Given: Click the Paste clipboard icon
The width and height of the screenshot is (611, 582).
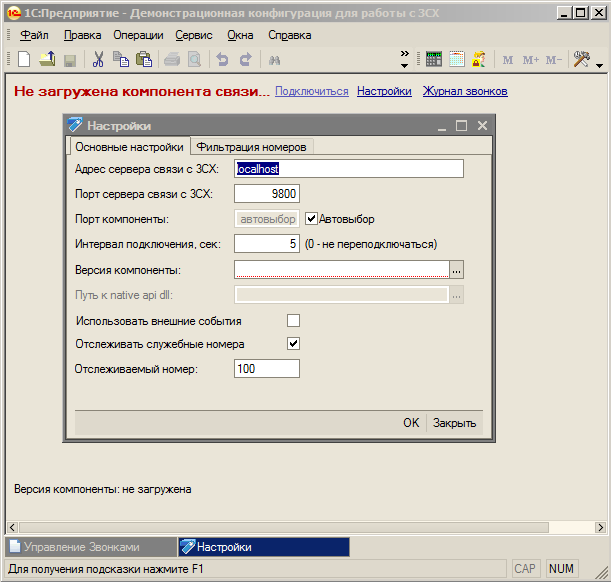Looking at the screenshot, I should [143, 60].
